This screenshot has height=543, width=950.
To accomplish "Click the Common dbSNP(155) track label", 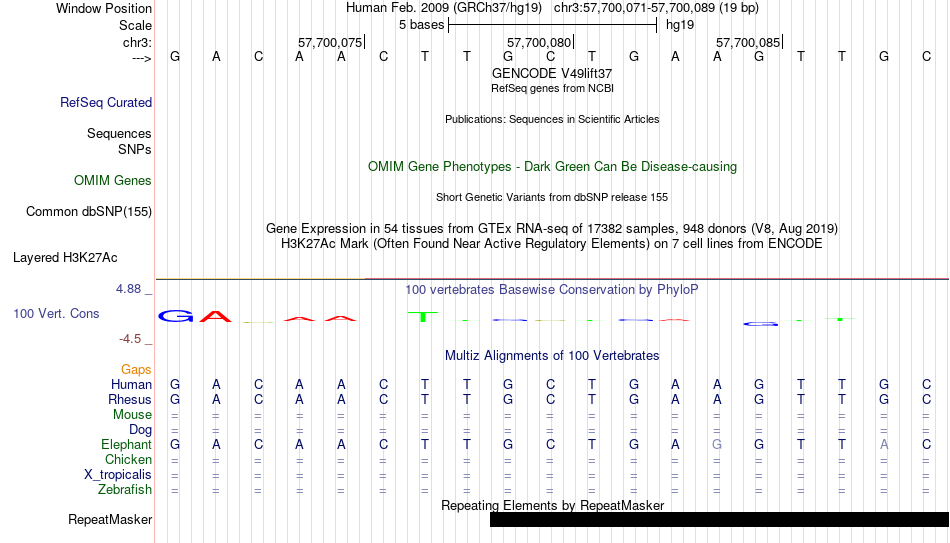I will (x=88, y=212).
